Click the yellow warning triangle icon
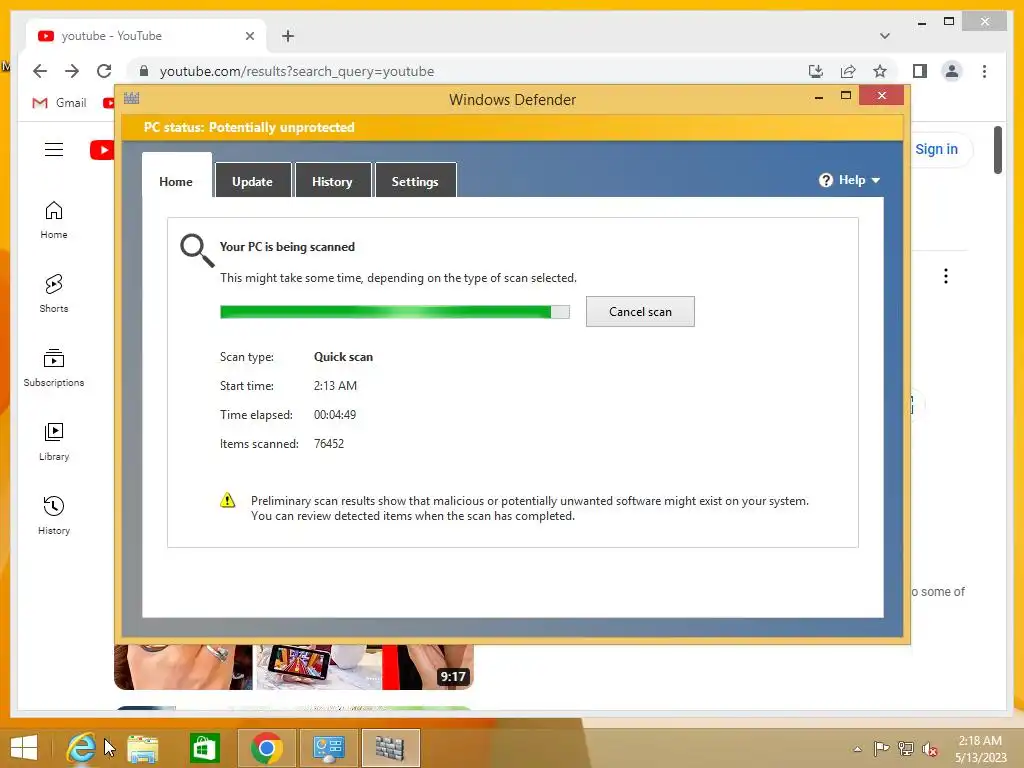1024x768 pixels. 227,500
